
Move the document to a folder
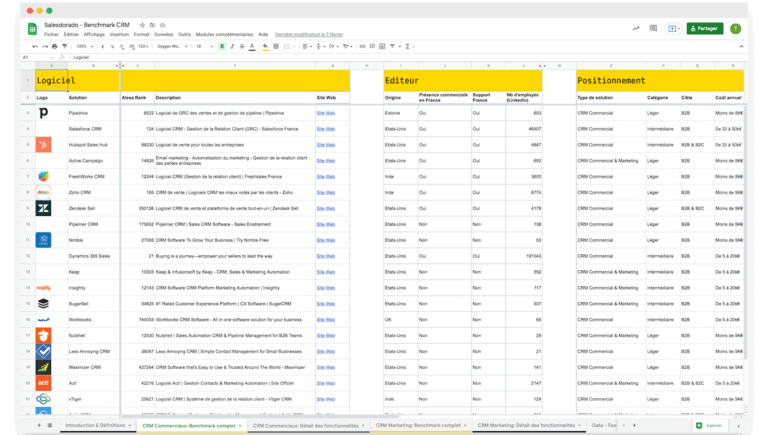[x=152, y=25]
